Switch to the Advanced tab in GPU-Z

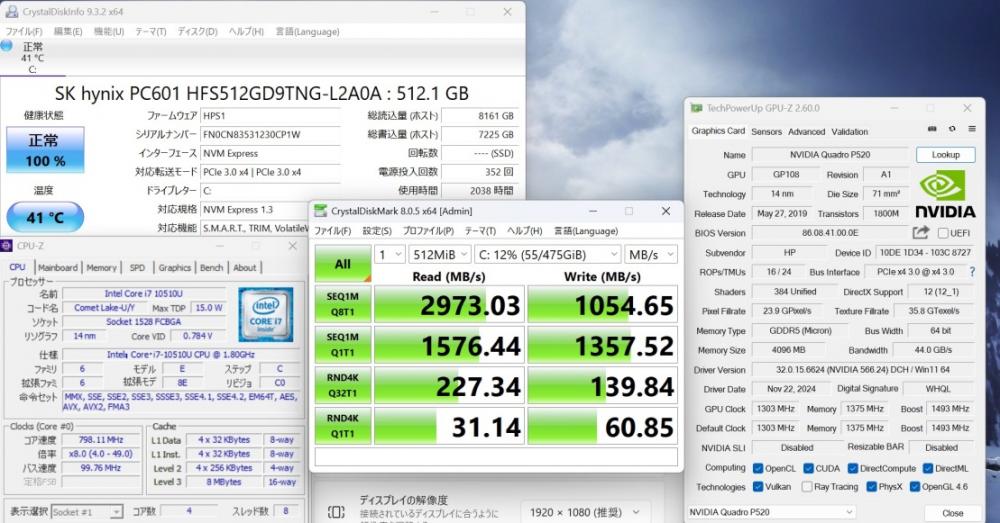point(806,131)
